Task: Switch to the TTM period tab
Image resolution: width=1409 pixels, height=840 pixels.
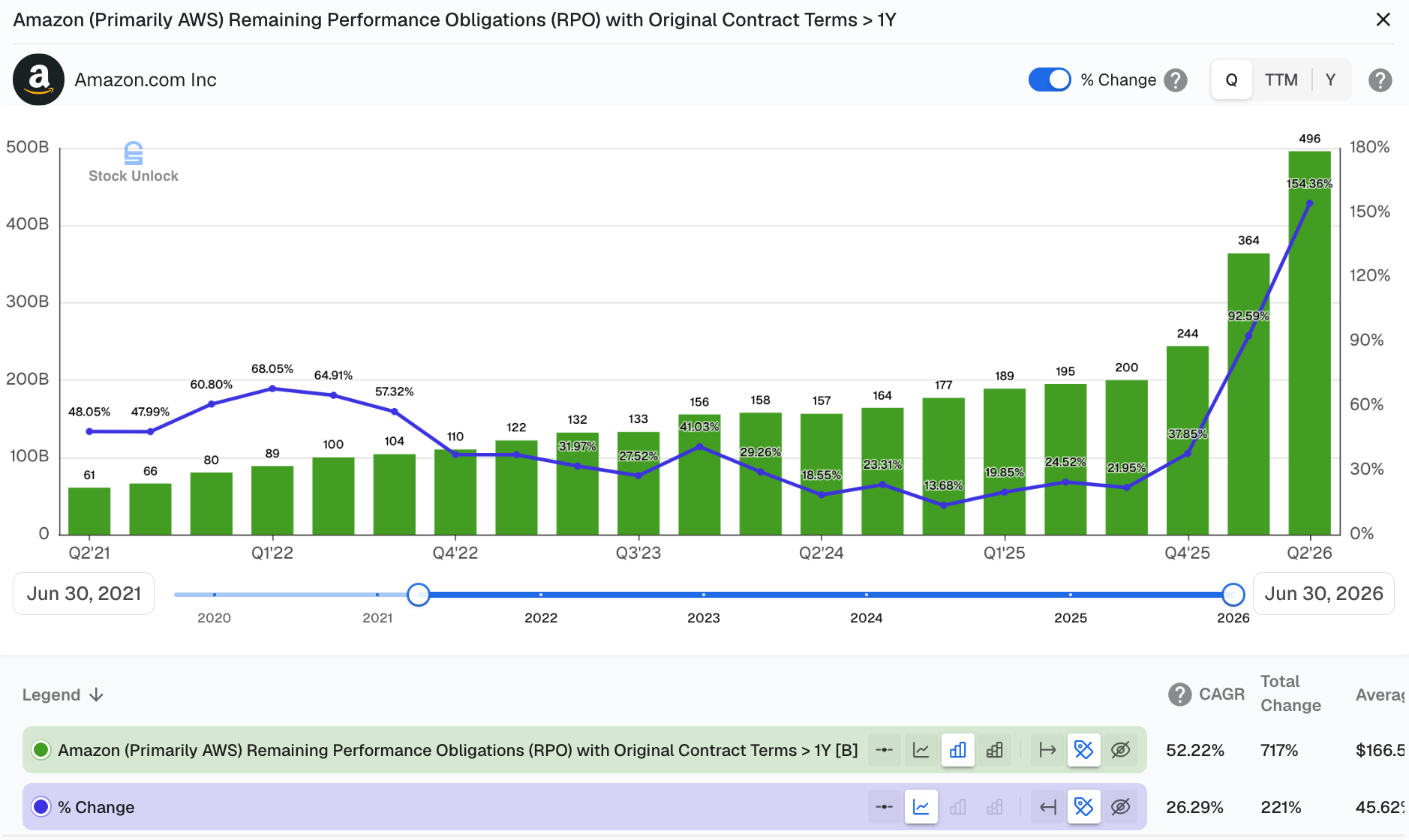Action: [1281, 79]
